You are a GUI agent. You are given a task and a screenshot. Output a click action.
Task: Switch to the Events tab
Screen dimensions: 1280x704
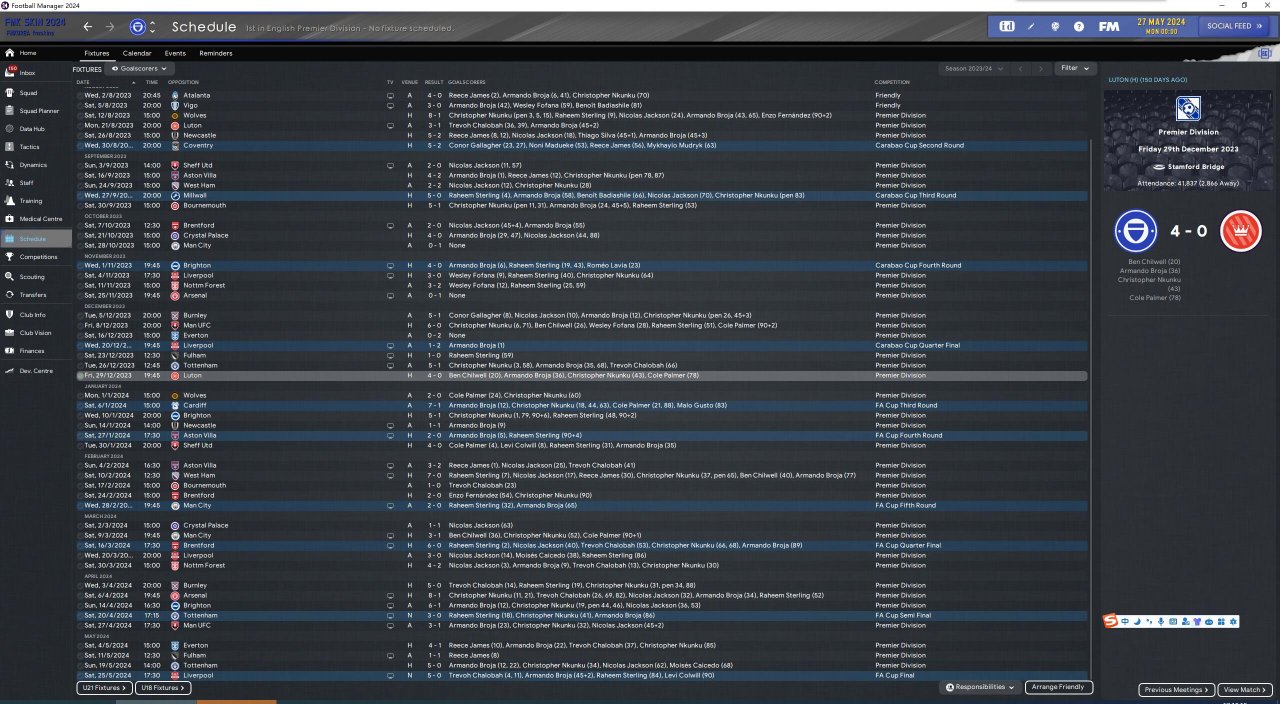175,53
